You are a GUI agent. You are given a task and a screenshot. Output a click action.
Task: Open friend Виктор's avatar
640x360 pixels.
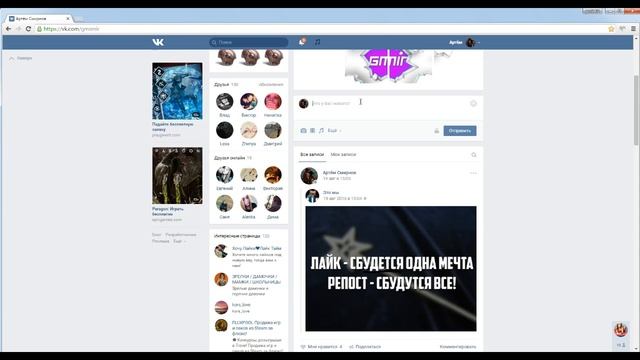point(249,102)
